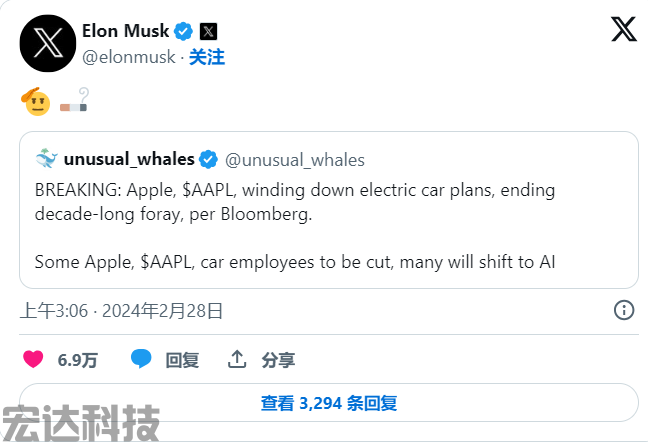Click the 回复 reply label
648x442 pixels.
[x=182, y=360]
